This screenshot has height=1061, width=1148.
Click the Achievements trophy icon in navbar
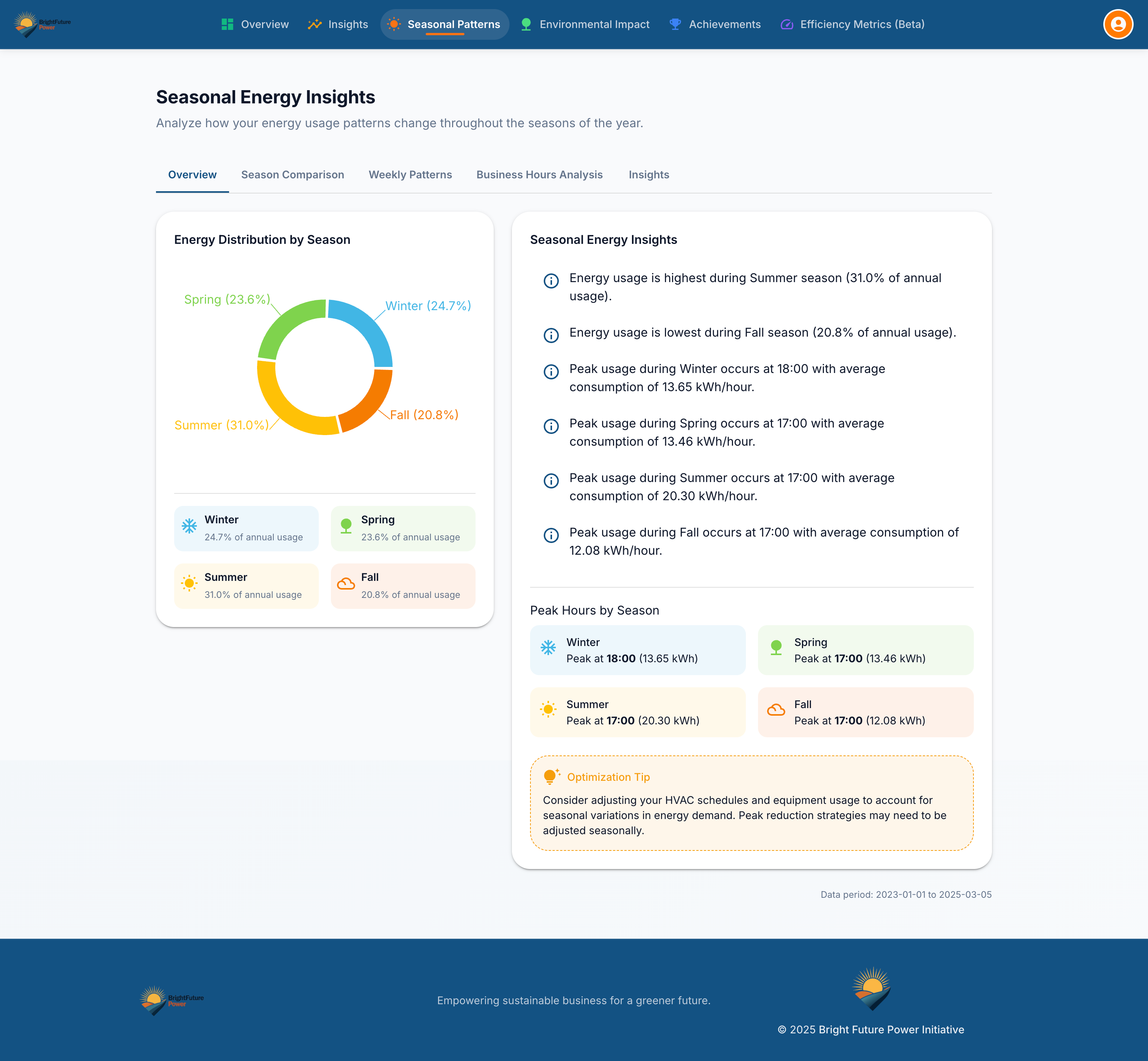coord(675,24)
